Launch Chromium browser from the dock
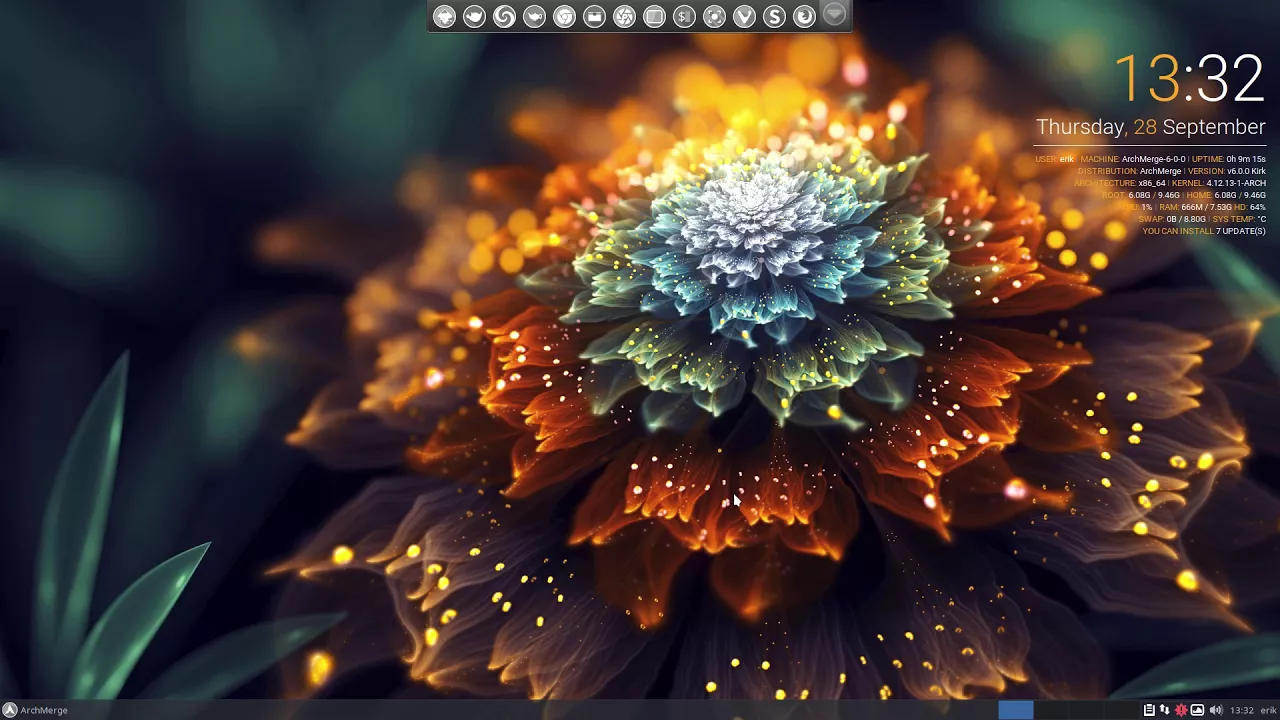 [564, 16]
